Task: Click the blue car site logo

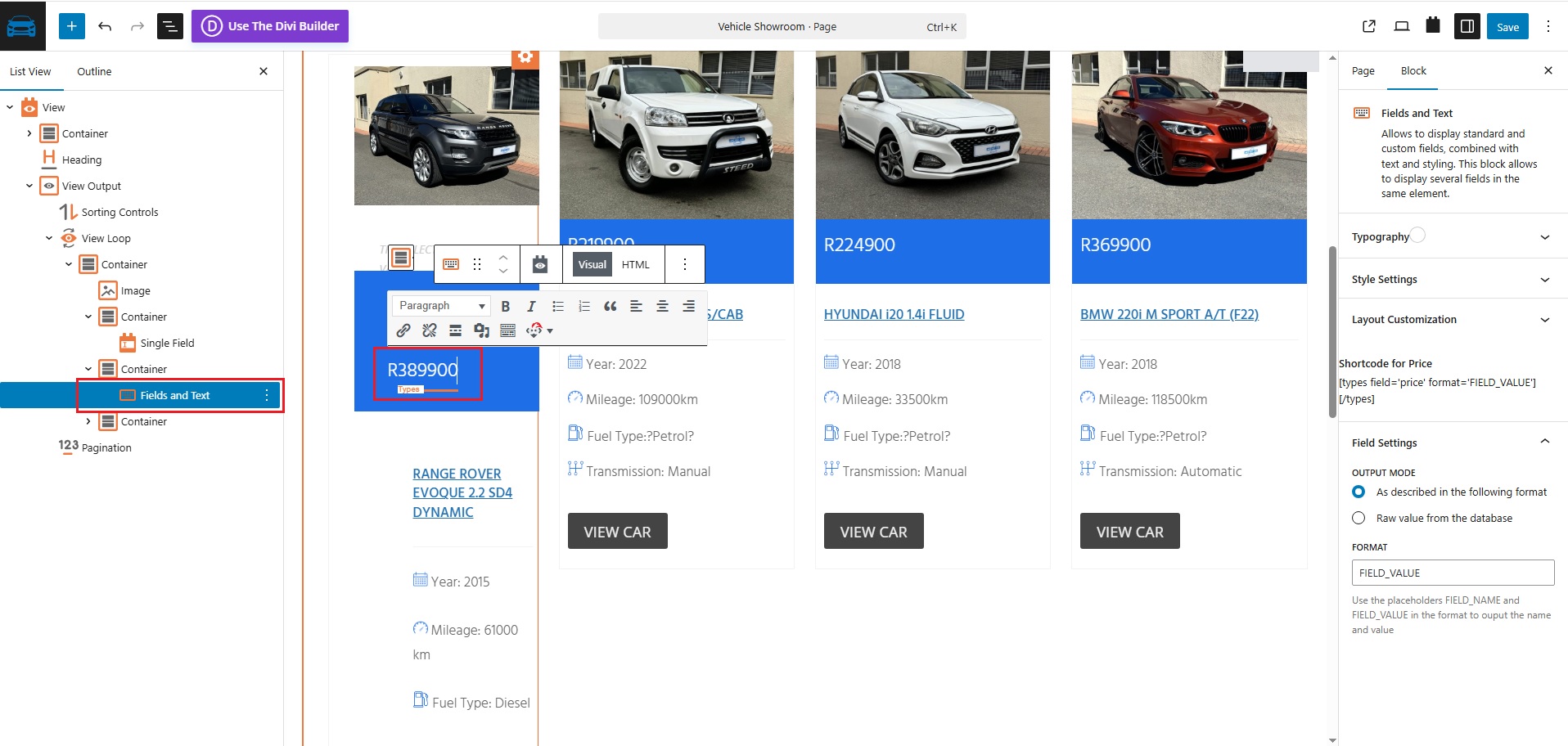Action: click(x=21, y=26)
